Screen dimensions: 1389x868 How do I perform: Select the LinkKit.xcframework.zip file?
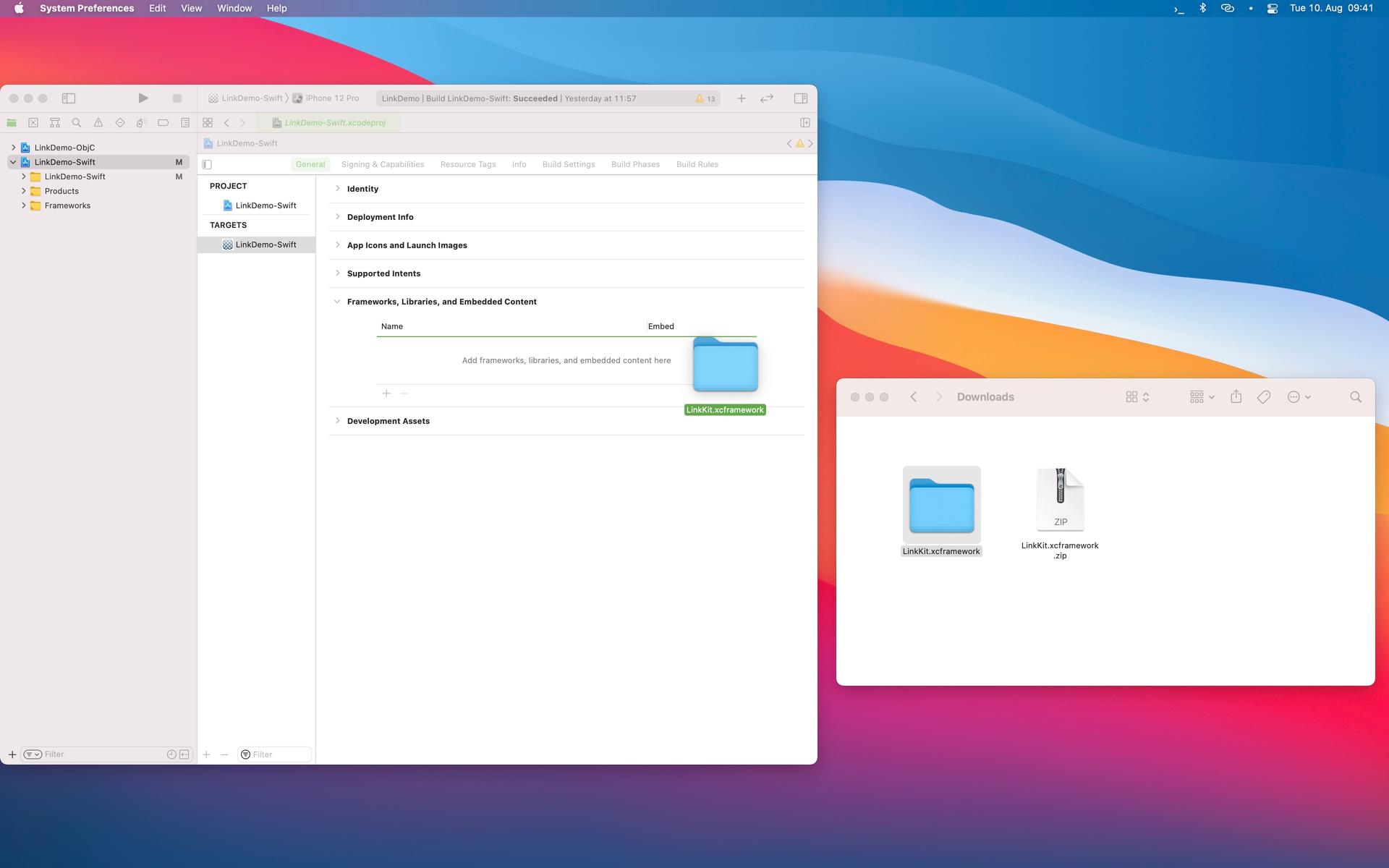[x=1060, y=514]
